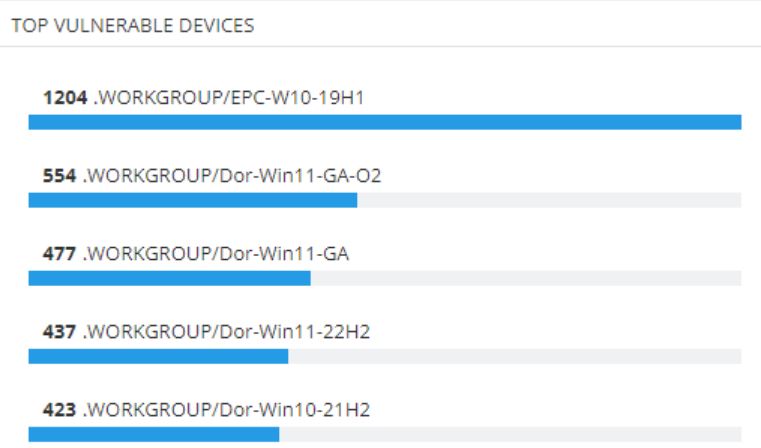The image size is (761, 448).
Task: Select the .WORKGROUP/Dor-Win11-GA device name
Action: point(215,254)
